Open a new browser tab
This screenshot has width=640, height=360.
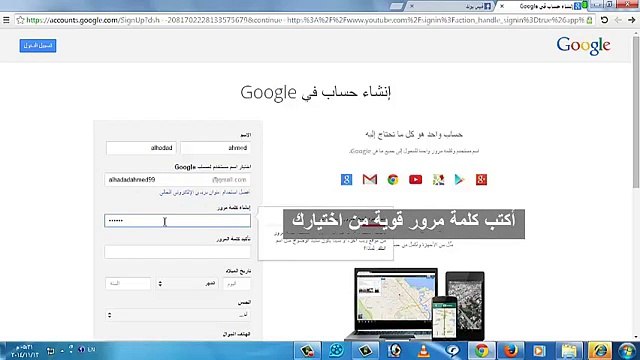click(x=396, y=6)
